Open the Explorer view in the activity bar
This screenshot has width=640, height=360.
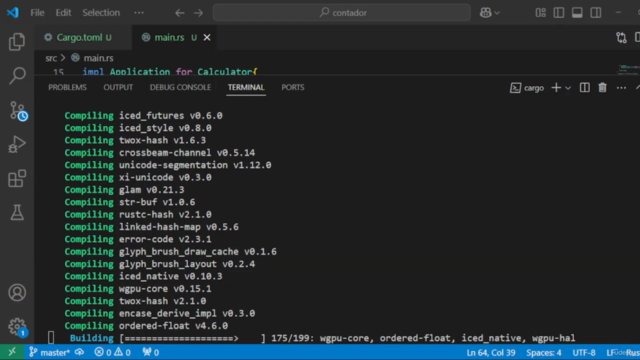[17, 42]
